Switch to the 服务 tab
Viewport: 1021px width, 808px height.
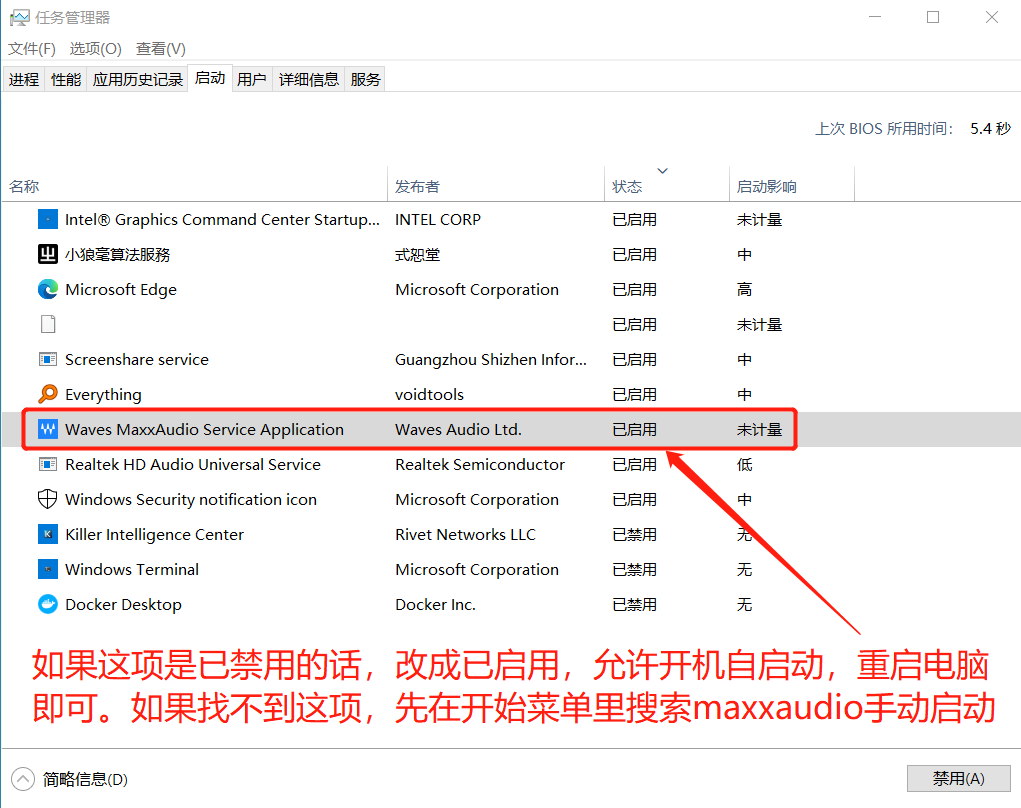[x=365, y=79]
